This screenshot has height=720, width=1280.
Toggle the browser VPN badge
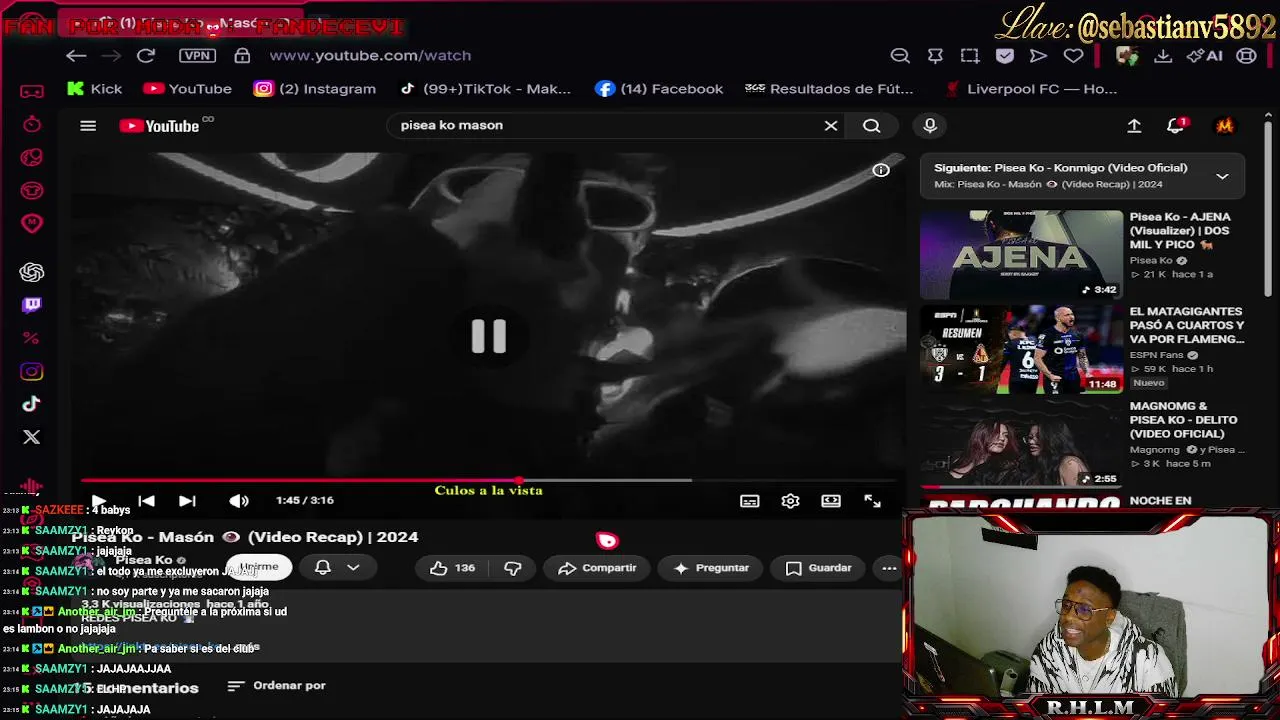click(197, 56)
